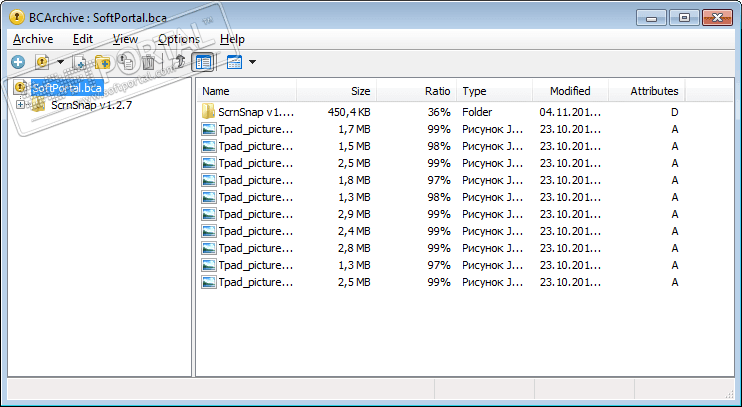Click the trash can Delete icon

pos(148,62)
